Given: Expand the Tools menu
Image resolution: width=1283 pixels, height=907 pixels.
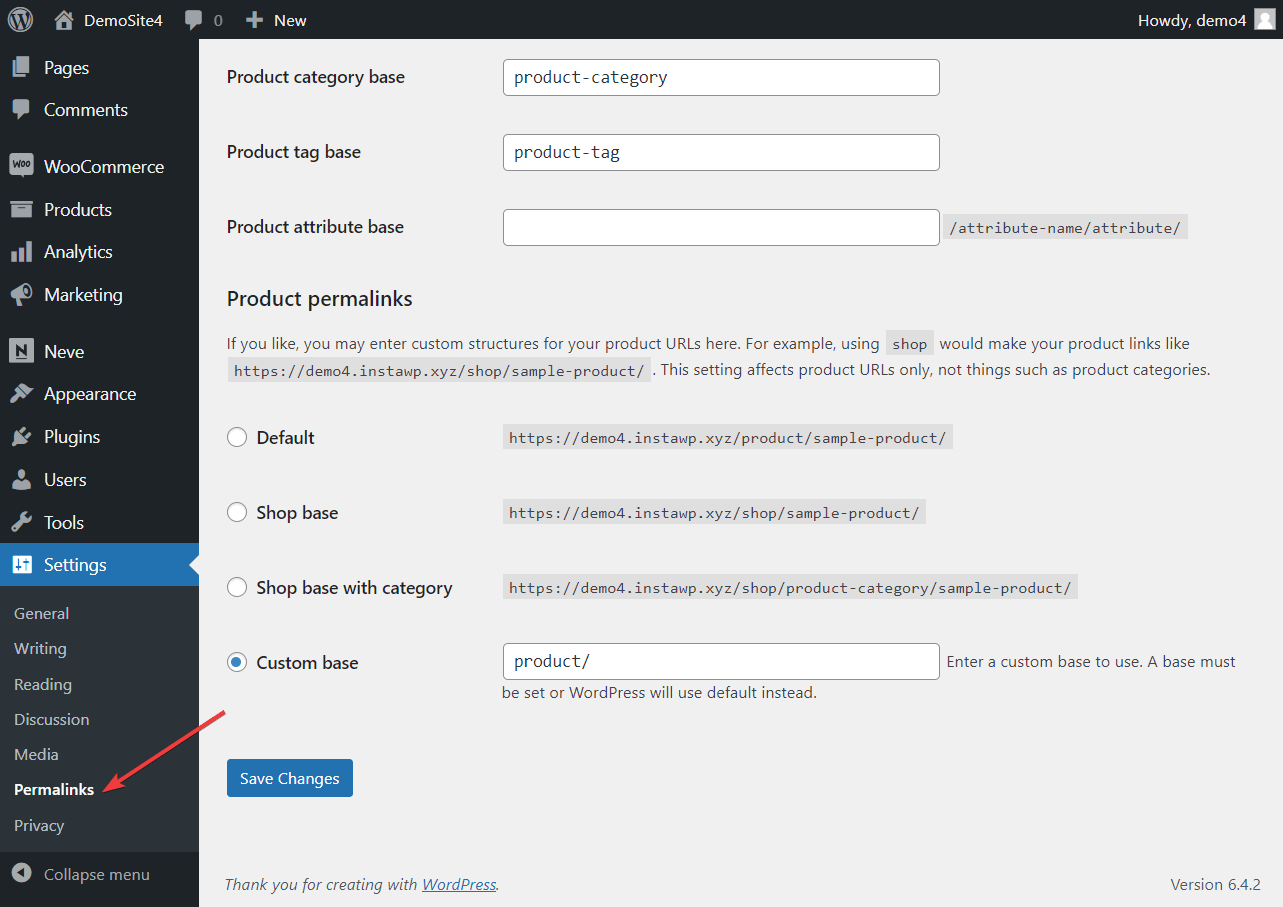Looking at the screenshot, I should tap(66, 521).
